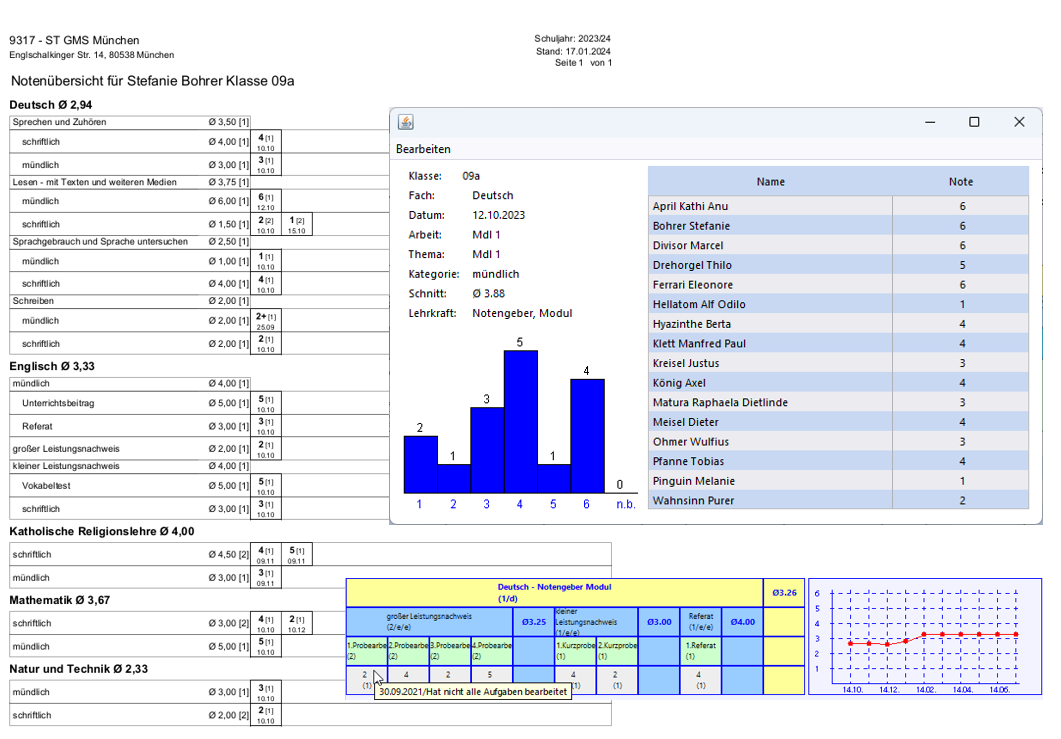Click the grade '1' cell dated 15.10

point(296,225)
